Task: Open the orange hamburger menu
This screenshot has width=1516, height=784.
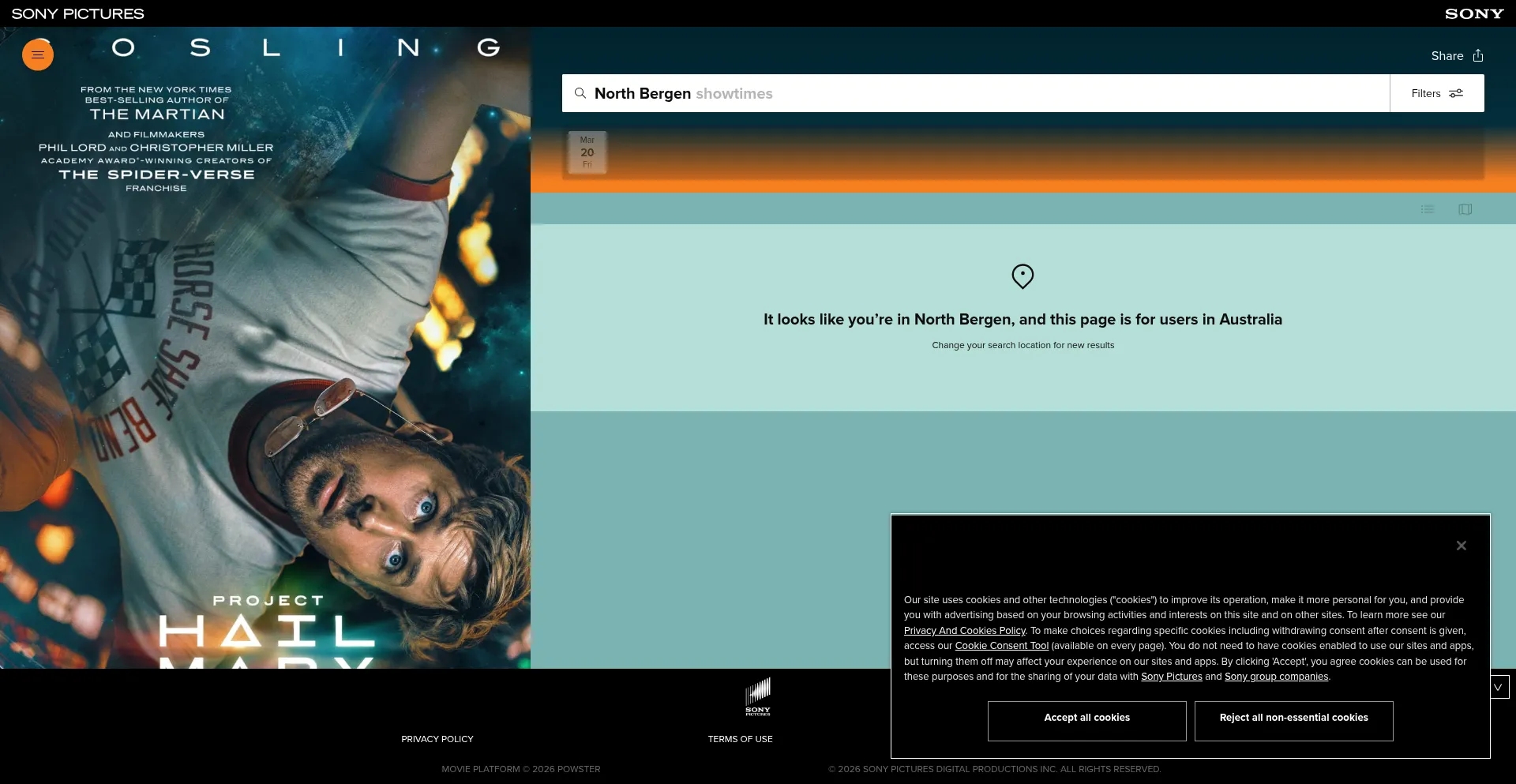Action: [38, 54]
